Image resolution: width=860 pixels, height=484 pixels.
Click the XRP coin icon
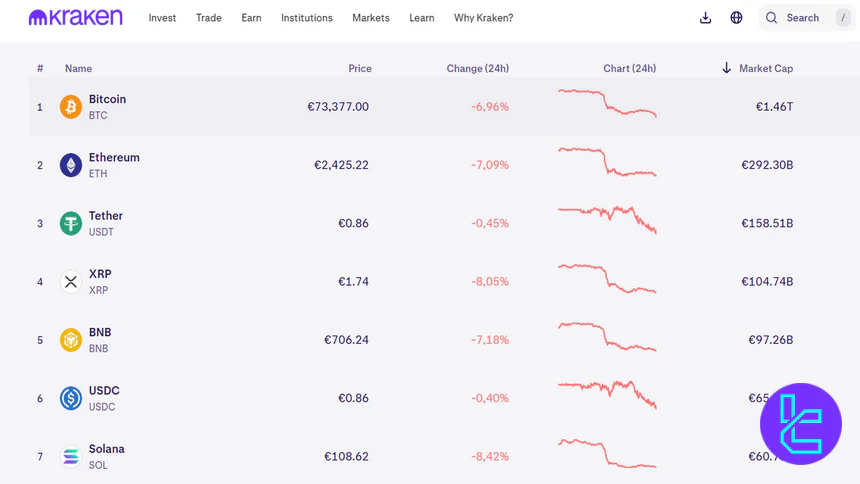pyautogui.click(x=71, y=282)
